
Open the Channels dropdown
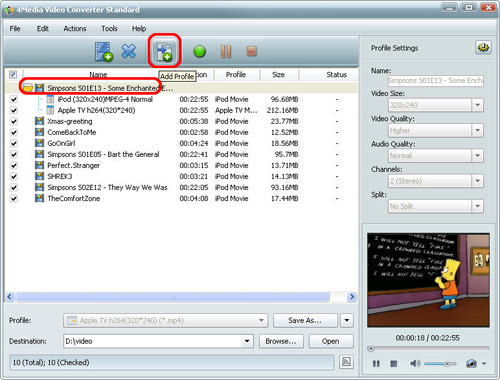pos(477,181)
